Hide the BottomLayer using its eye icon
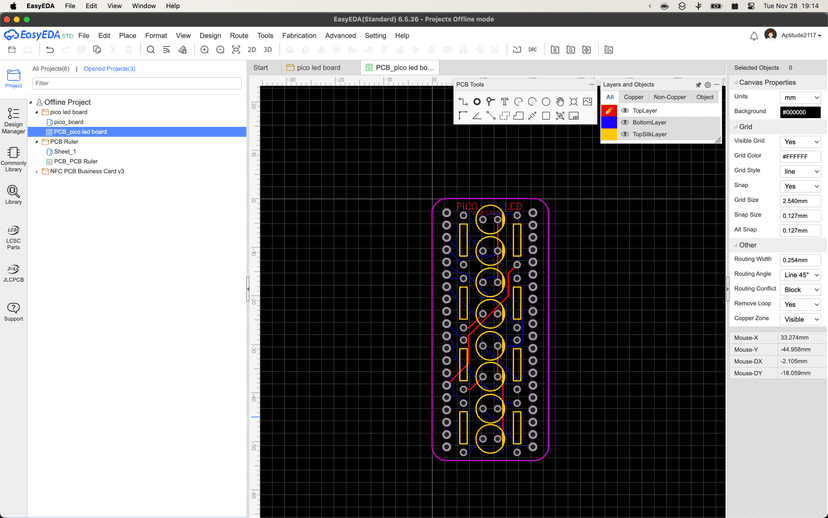The width and height of the screenshot is (828, 518). (625, 123)
